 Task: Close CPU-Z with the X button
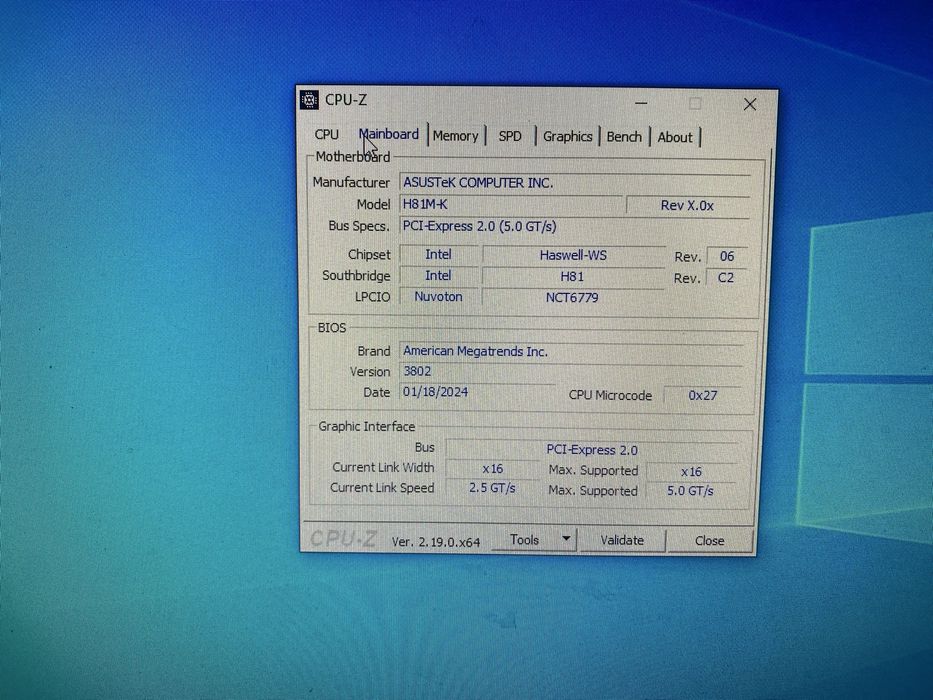pos(750,105)
